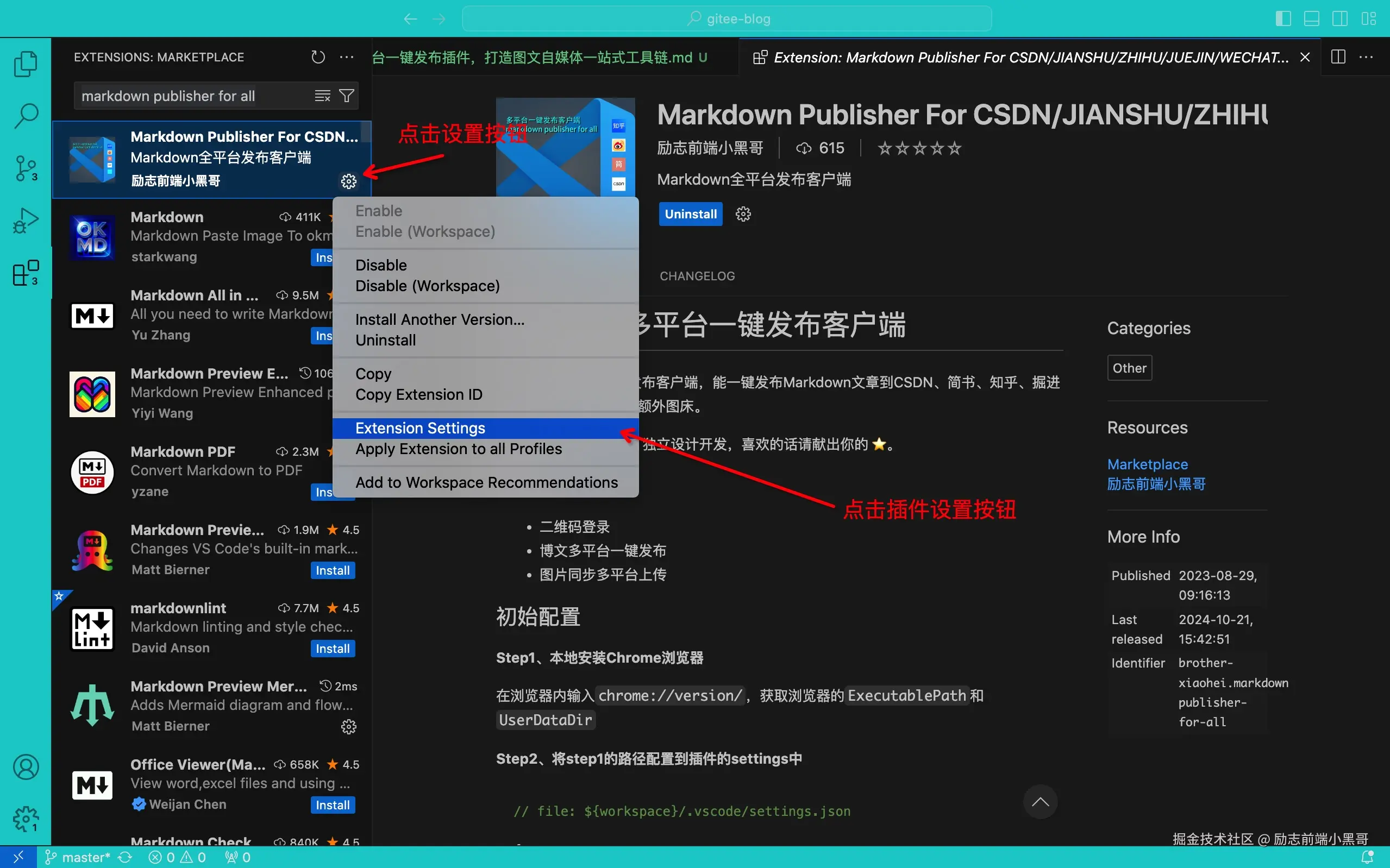Refresh the extensions marketplace list
Screen dimensions: 1390x868
point(318,57)
